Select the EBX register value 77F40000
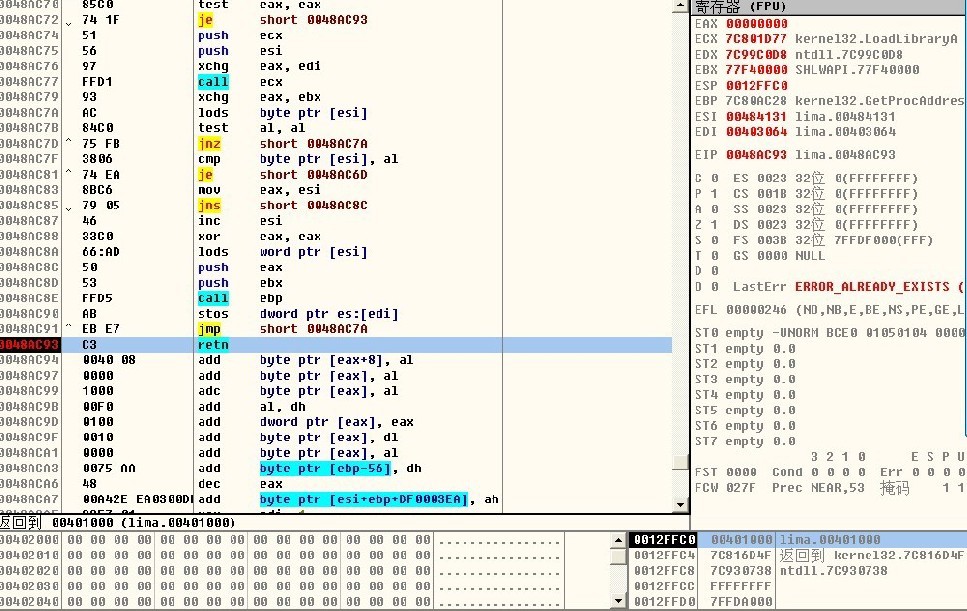 pyautogui.click(x=757, y=70)
